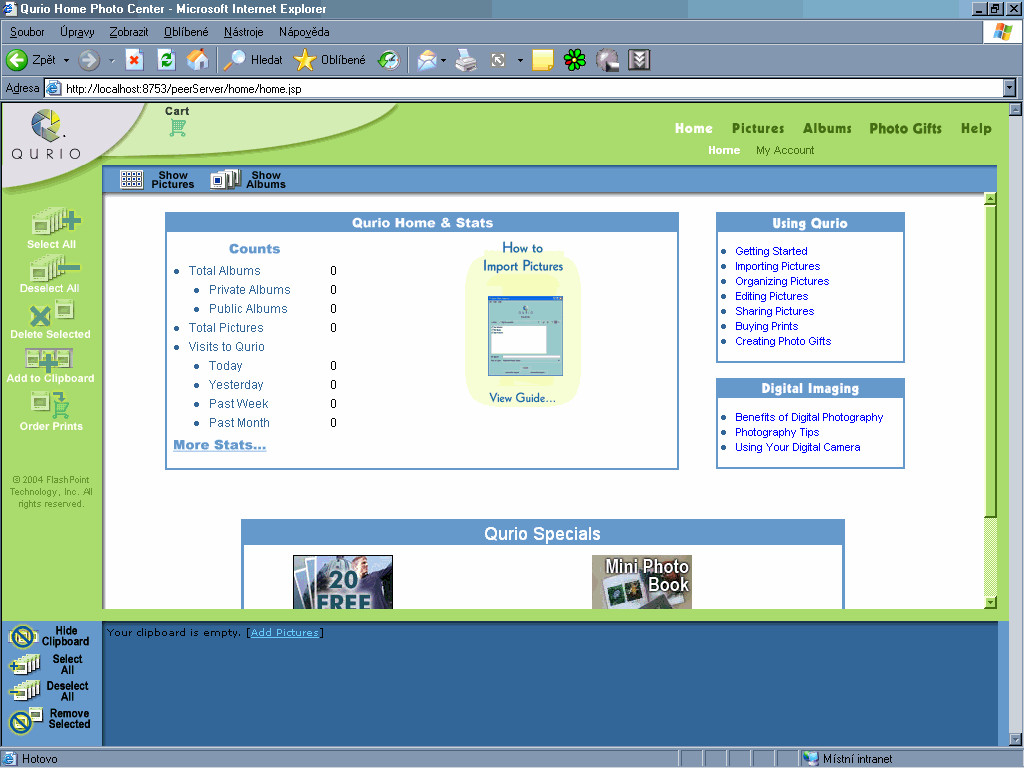Click the Qurio logo

tap(46, 135)
